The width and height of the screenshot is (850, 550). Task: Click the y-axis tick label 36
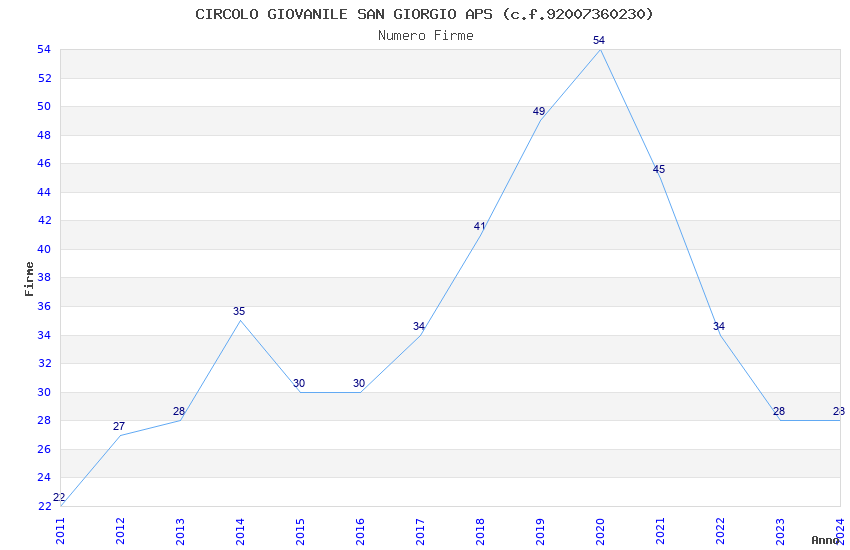pyautogui.click(x=44, y=306)
